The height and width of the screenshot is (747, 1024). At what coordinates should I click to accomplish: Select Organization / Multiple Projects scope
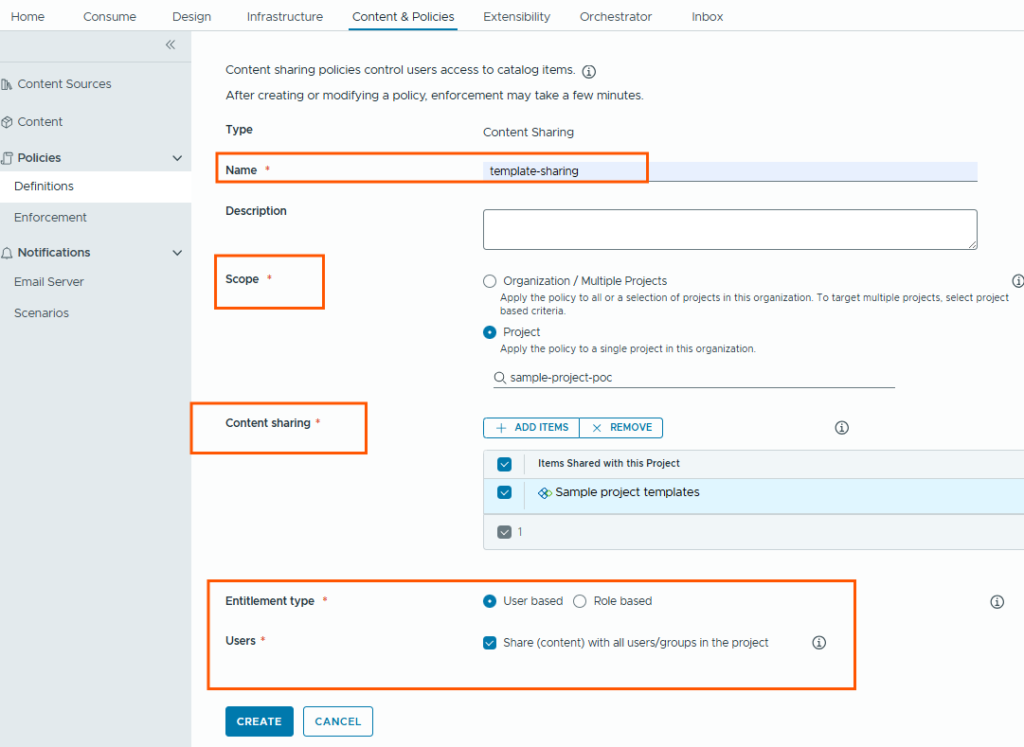[x=490, y=282]
